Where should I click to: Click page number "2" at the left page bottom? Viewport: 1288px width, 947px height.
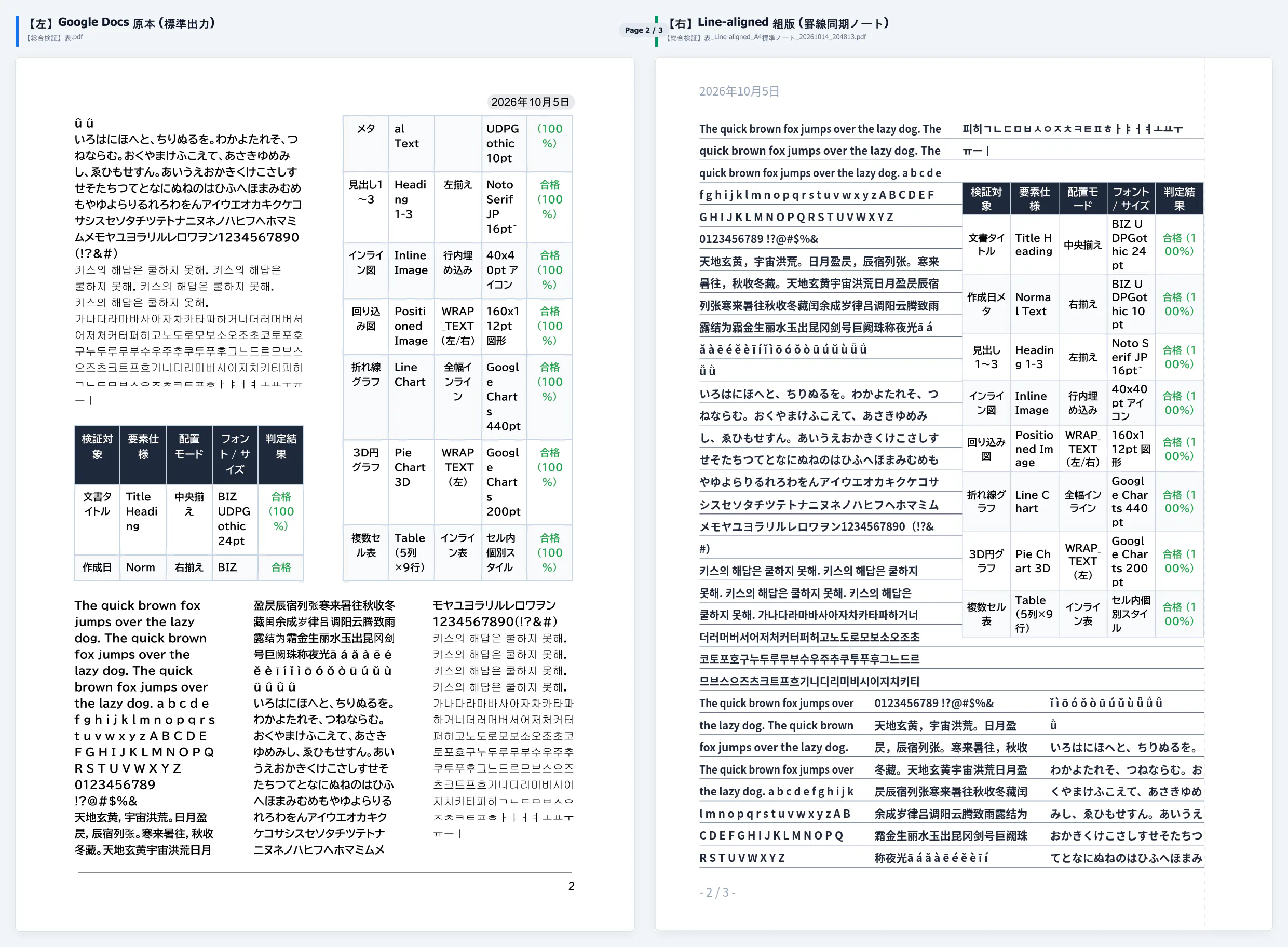pos(571,886)
